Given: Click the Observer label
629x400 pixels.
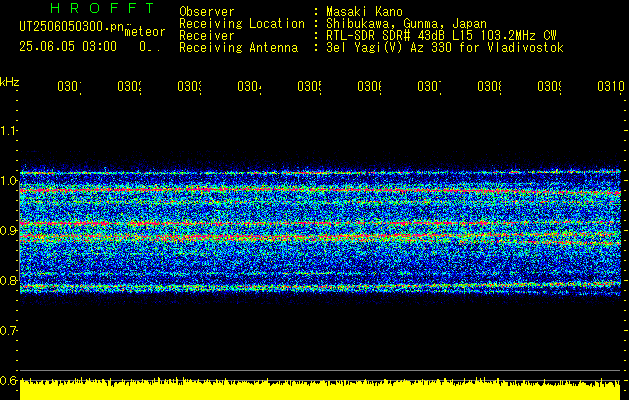Looking at the screenshot, I should tap(207, 12).
